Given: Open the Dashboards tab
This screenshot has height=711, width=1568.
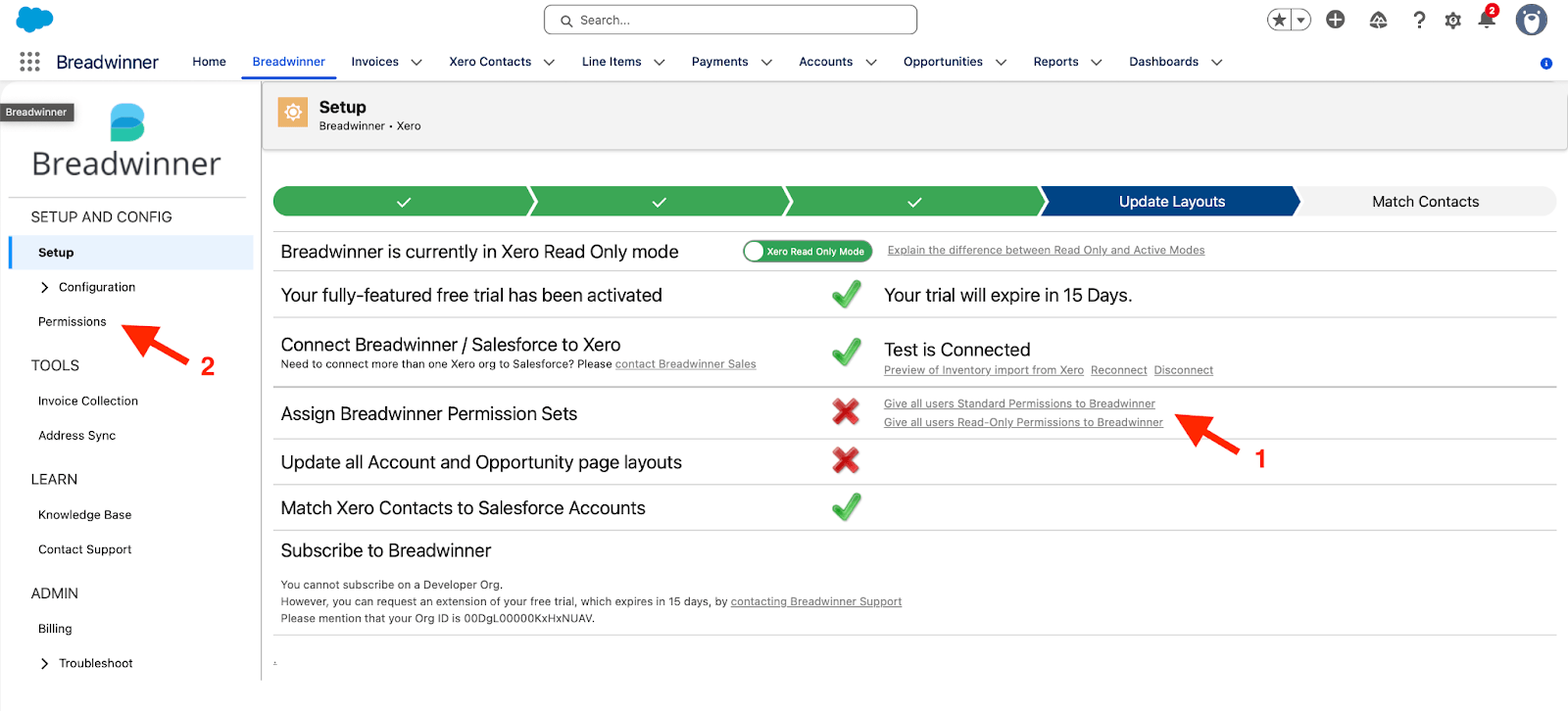Looking at the screenshot, I should pos(1163,62).
